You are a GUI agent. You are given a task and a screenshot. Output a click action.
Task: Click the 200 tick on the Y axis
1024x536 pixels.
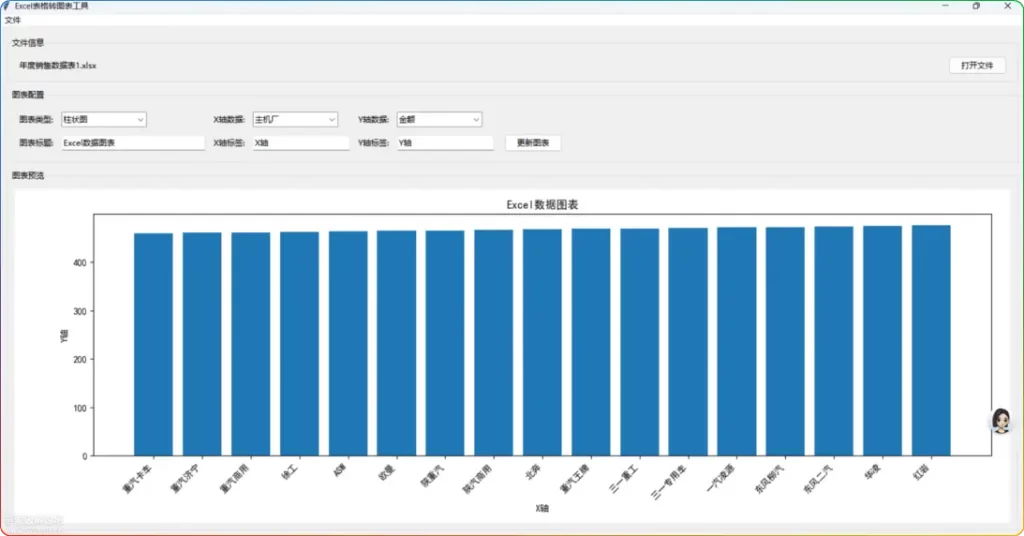[x=80, y=360]
